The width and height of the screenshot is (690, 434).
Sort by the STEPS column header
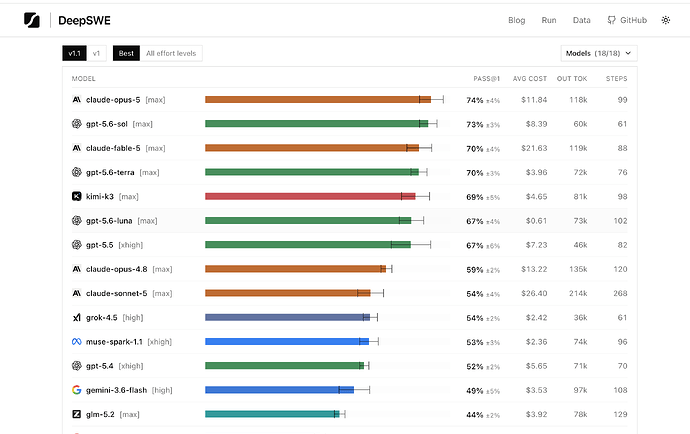coord(617,79)
